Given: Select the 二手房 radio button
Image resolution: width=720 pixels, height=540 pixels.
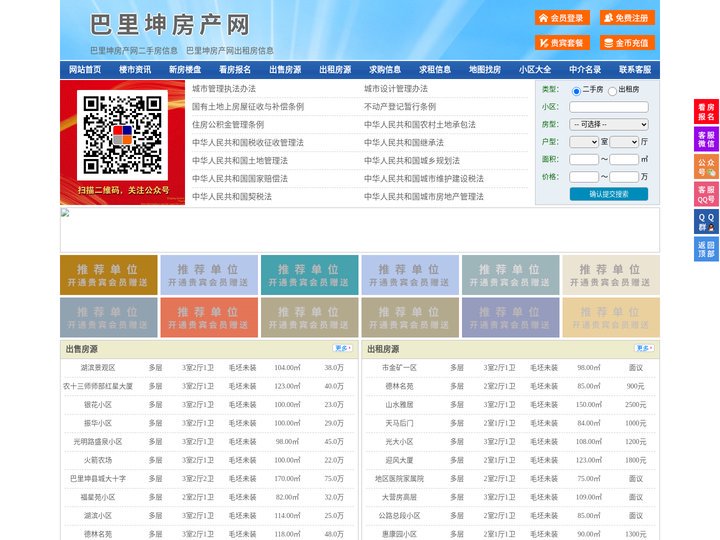Looking at the screenshot, I should click(576, 91).
